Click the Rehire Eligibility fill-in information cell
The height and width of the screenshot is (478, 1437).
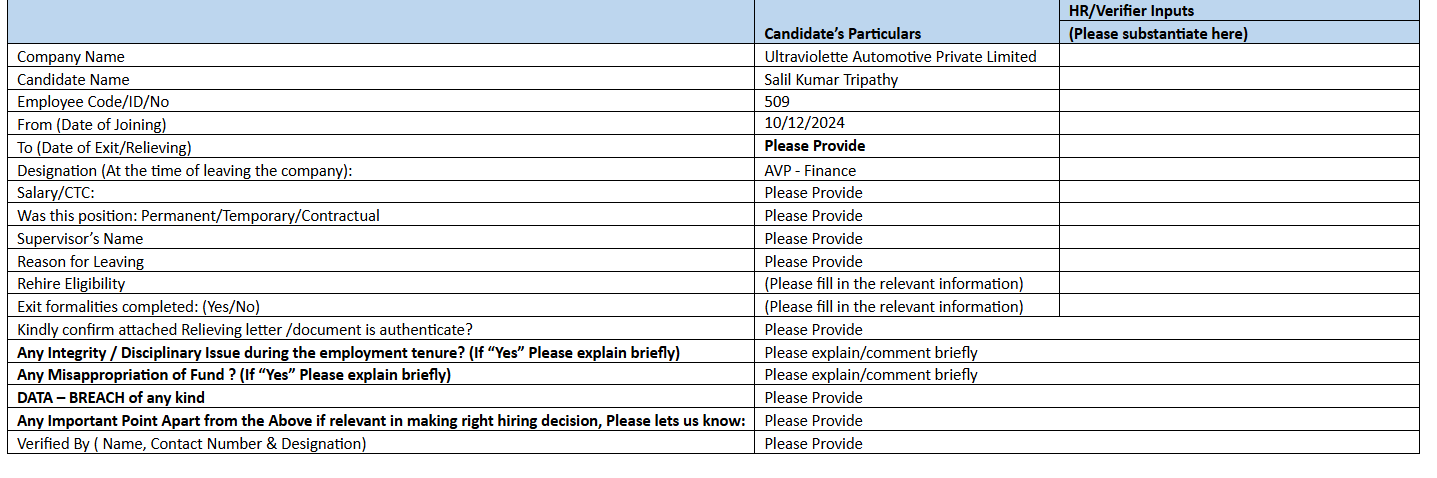pyautogui.click(x=894, y=284)
